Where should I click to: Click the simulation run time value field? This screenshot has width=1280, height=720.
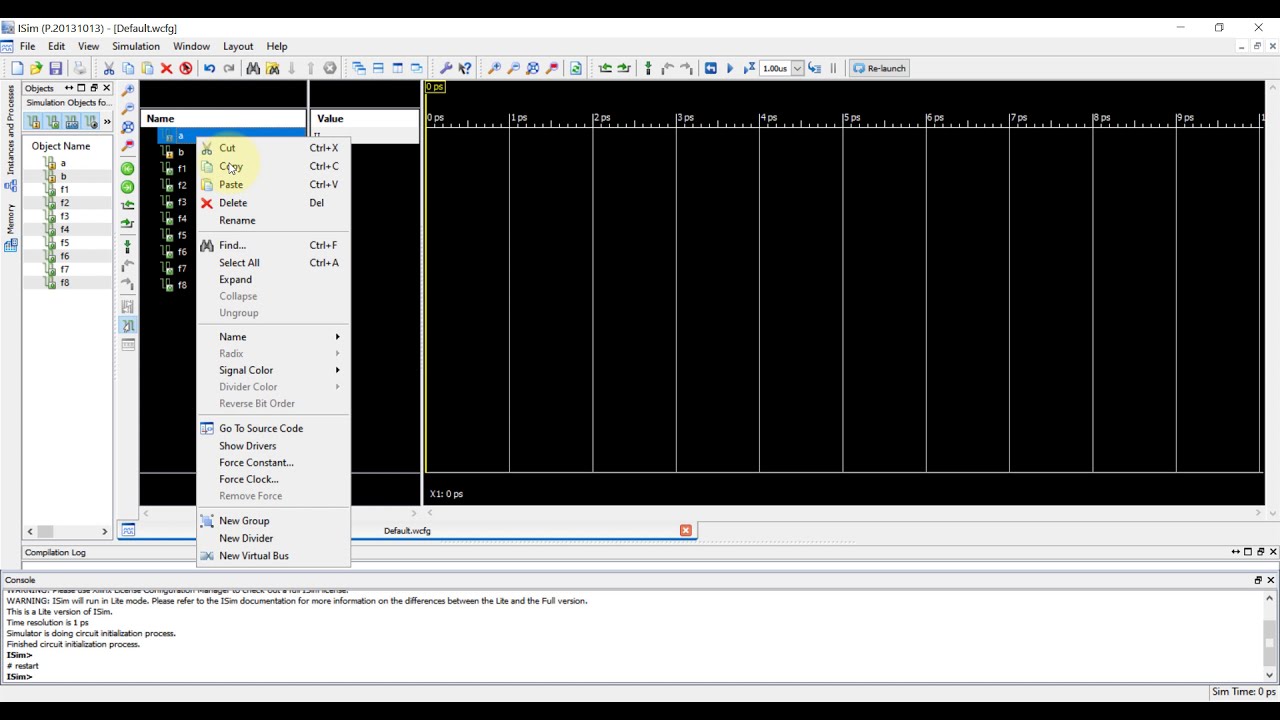tap(775, 68)
